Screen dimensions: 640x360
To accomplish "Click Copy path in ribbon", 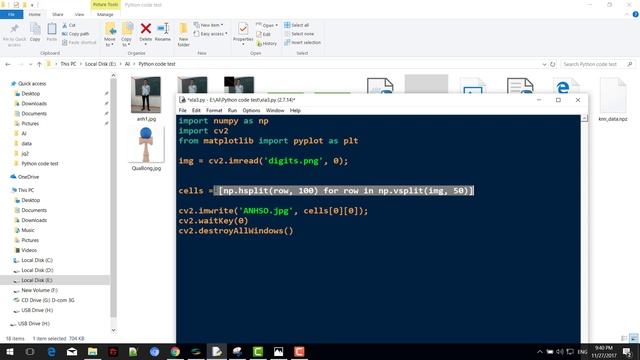I will pyautogui.click(x=76, y=34).
